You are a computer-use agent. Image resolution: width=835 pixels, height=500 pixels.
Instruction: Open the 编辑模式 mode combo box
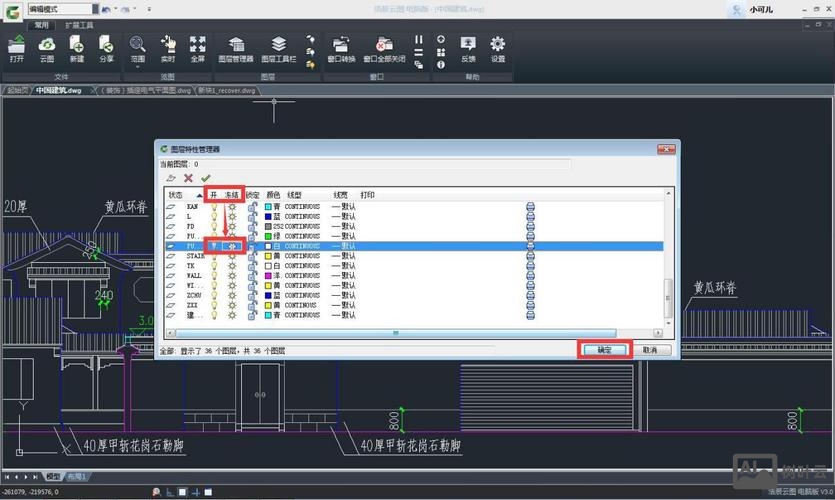63,9
